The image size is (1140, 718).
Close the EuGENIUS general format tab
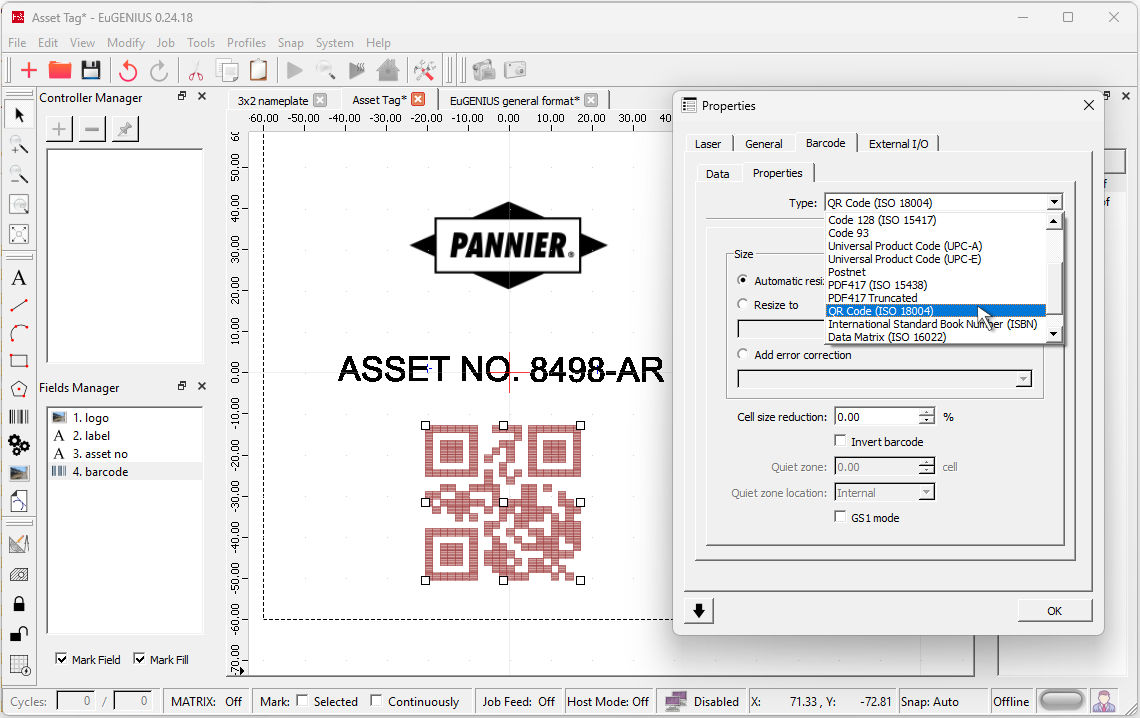coord(591,100)
